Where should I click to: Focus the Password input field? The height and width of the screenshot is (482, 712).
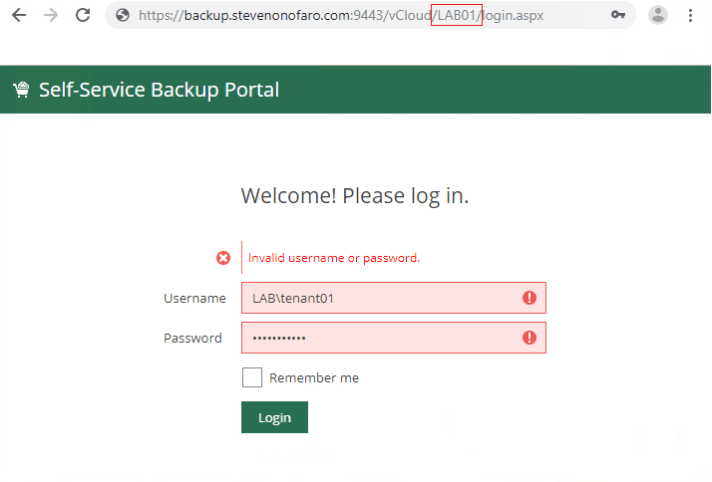(380, 338)
